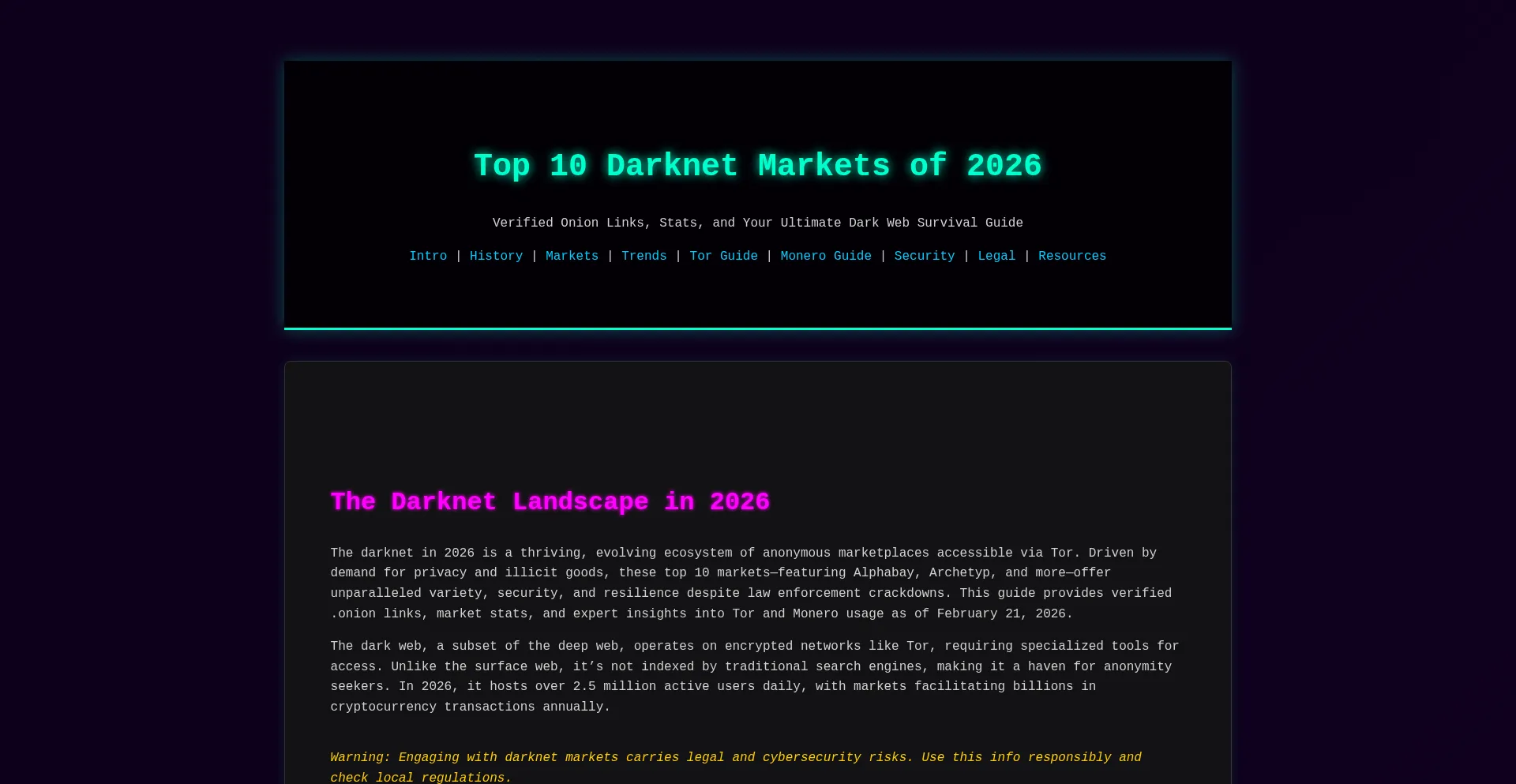The height and width of the screenshot is (784, 1516).
Task: Click the yellow 'Warning: Engaging with darknet' notice
Action: (x=736, y=767)
